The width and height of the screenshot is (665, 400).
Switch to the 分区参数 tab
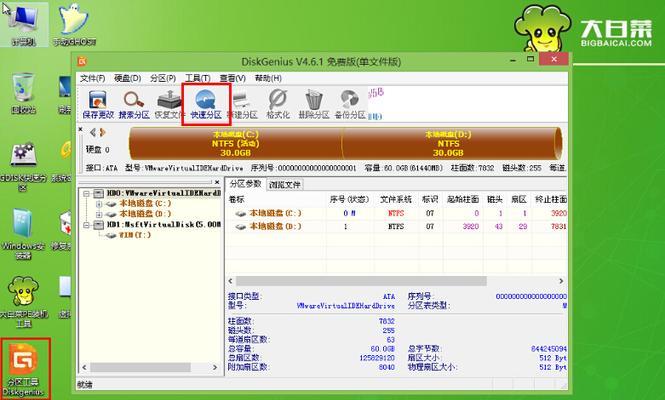246,184
